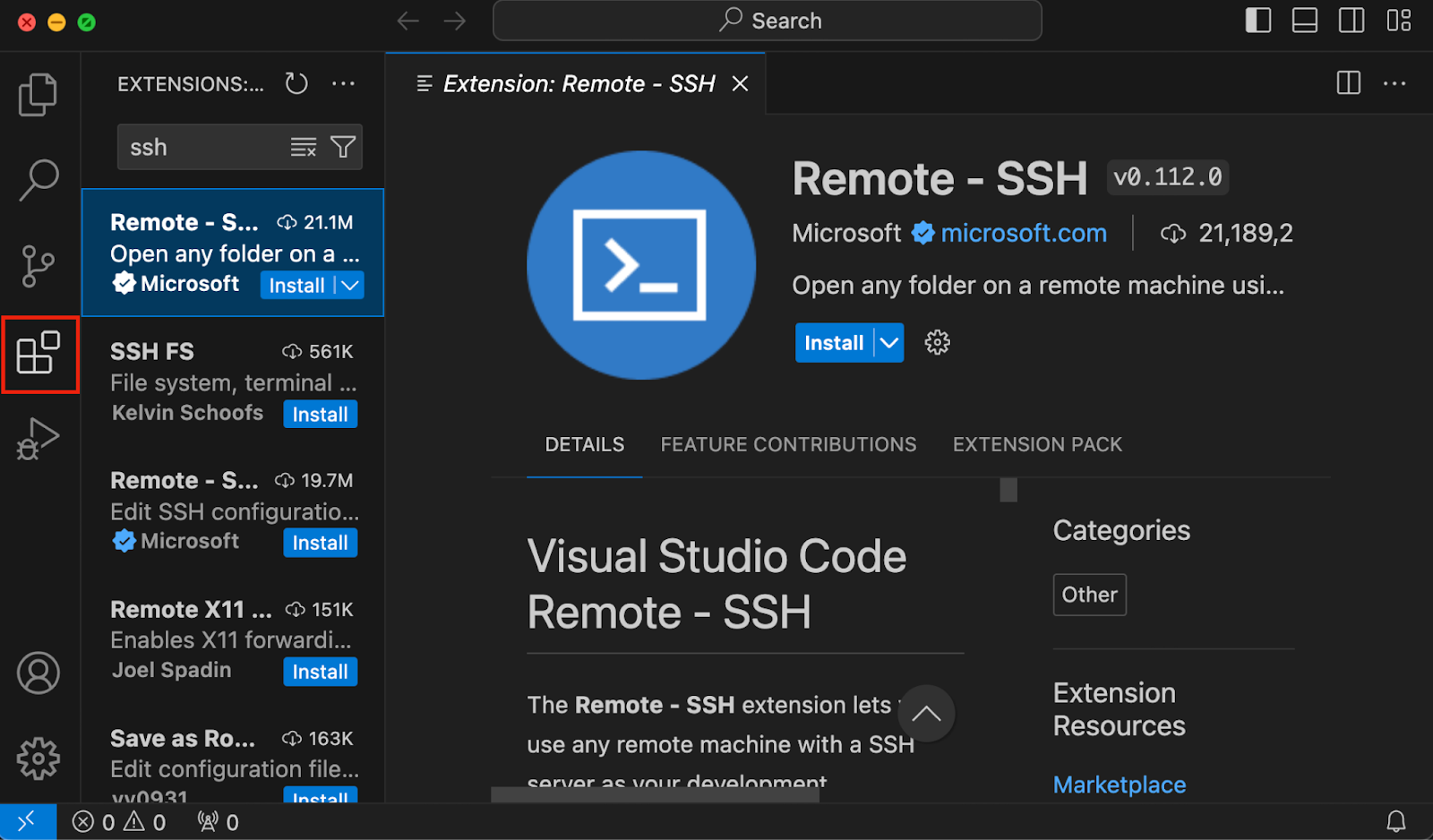This screenshot has height=840, width=1433.
Task: Select the Remote - S... entry with 19.7M downloads
Action: coord(233,510)
